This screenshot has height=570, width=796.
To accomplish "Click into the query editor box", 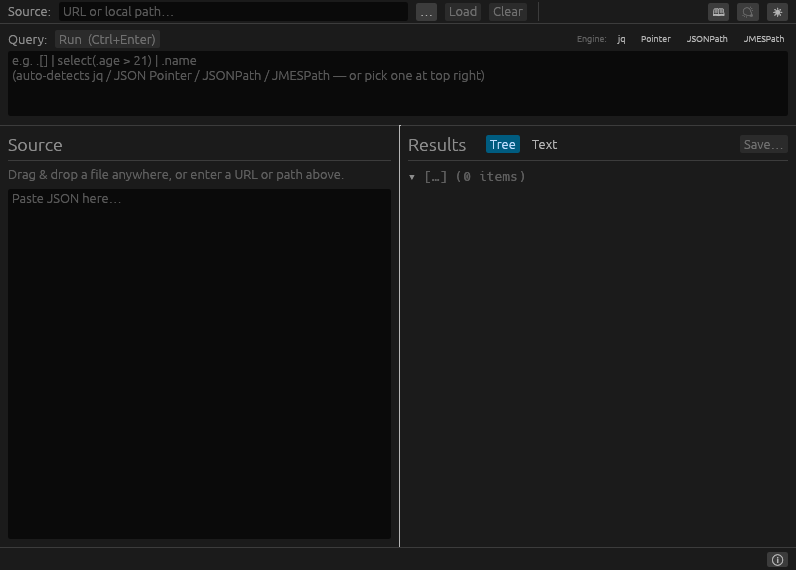I will [398, 83].
